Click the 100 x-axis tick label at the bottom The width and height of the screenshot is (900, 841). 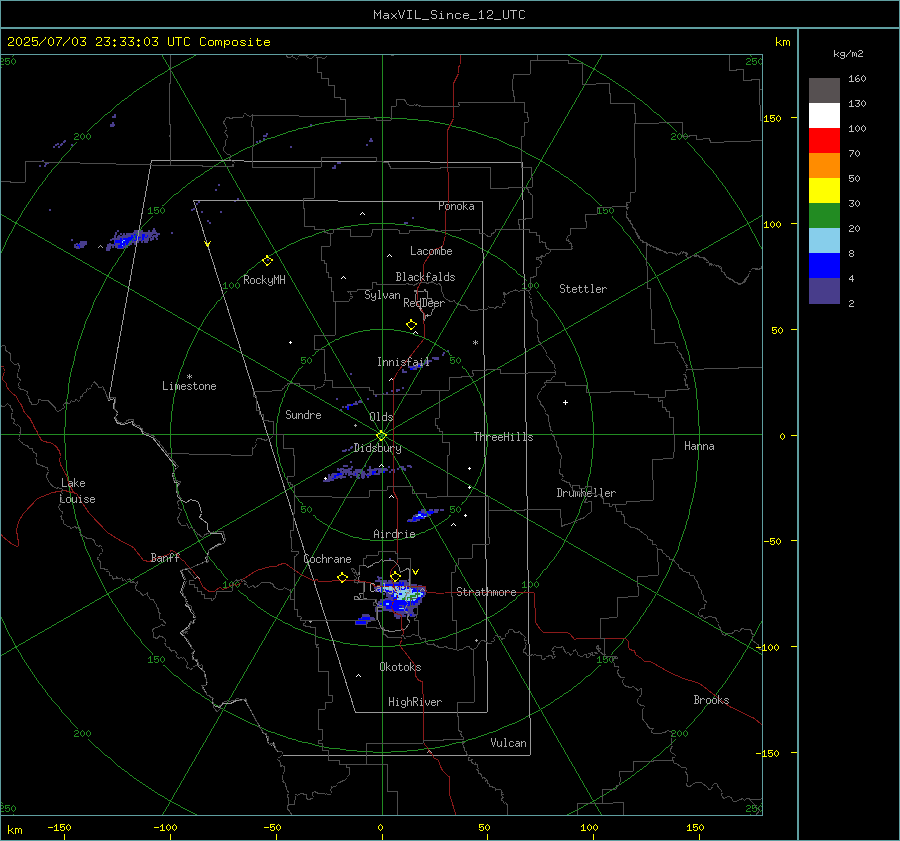[589, 827]
